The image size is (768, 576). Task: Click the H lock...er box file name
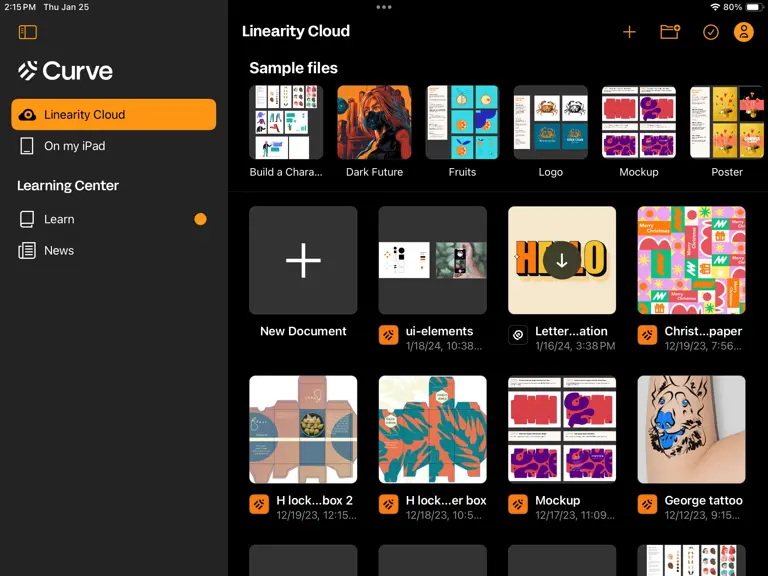click(x=446, y=501)
